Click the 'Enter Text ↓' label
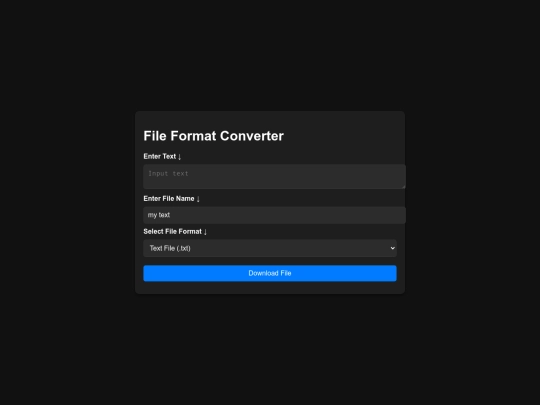 point(162,156)
